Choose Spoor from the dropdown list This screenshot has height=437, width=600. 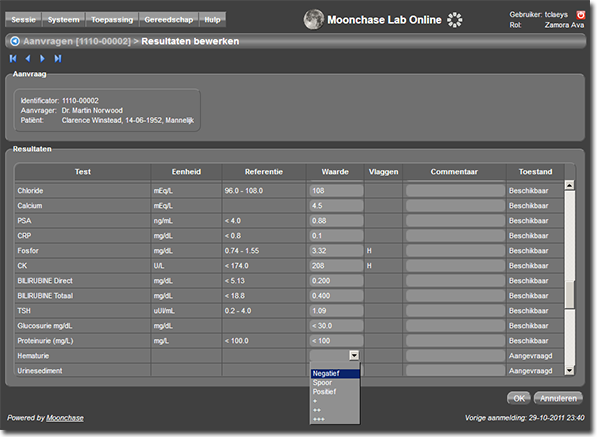[335, 383]
